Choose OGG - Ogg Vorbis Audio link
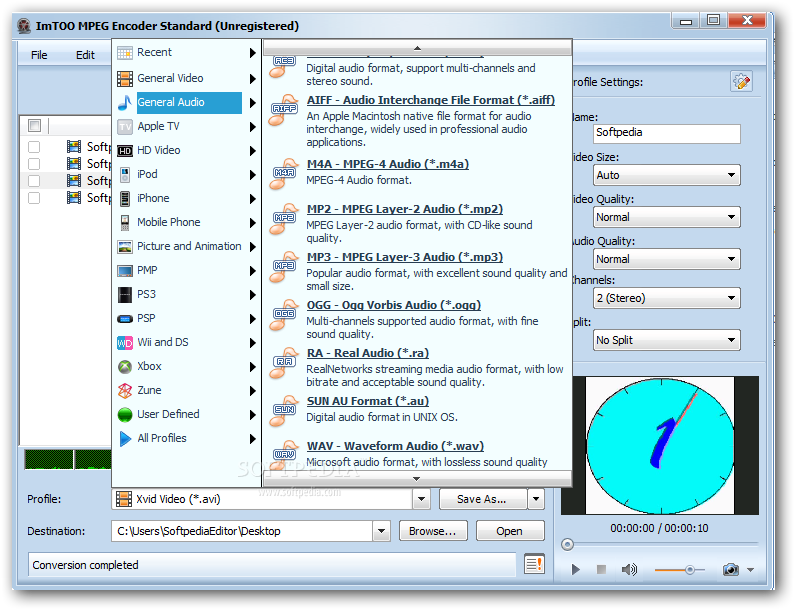The height and width of the screenshot is (610, 795). point(393,305)
